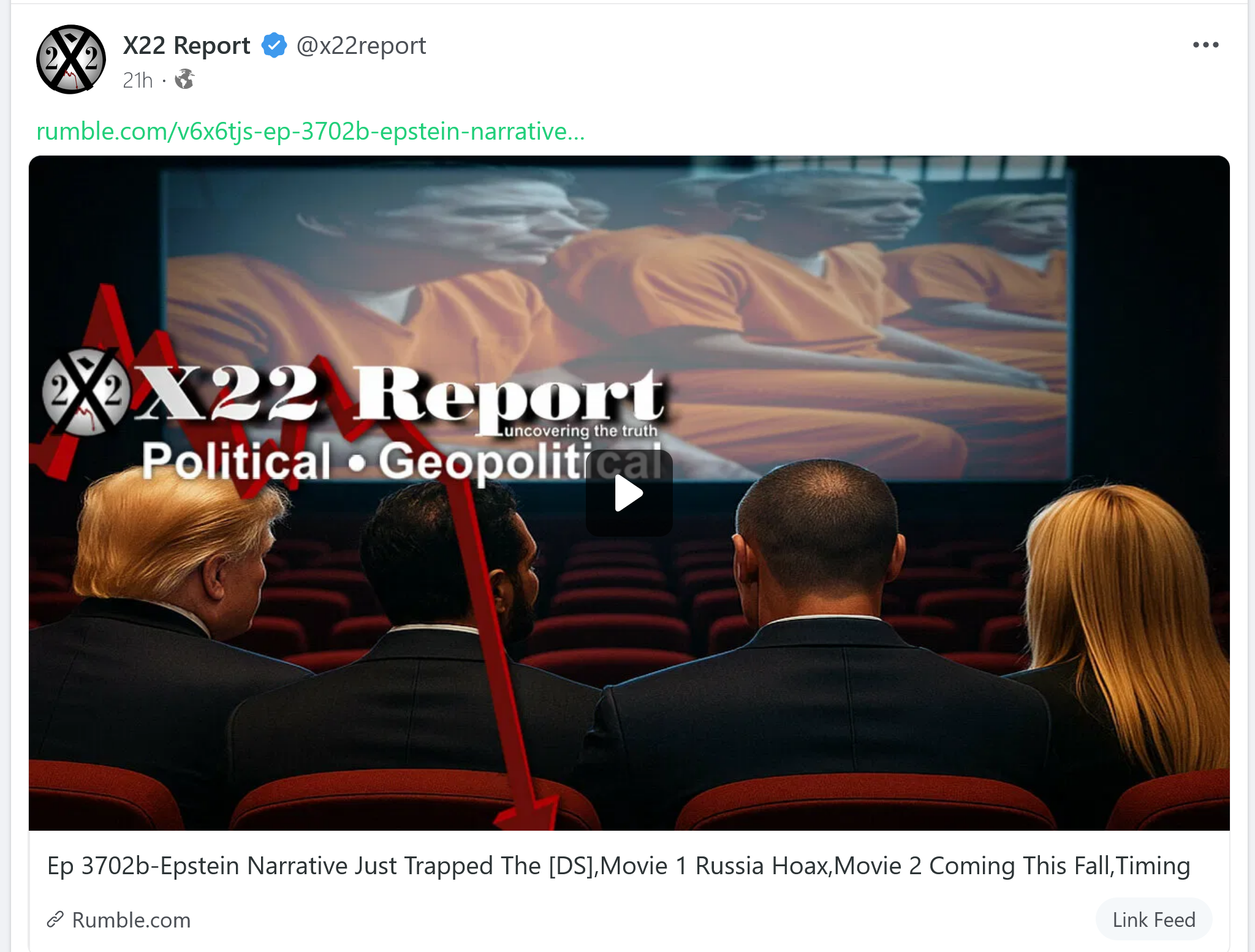Open the three-dot post options menu
Screen dimensions: 1255x952
tap(1205, 45)
